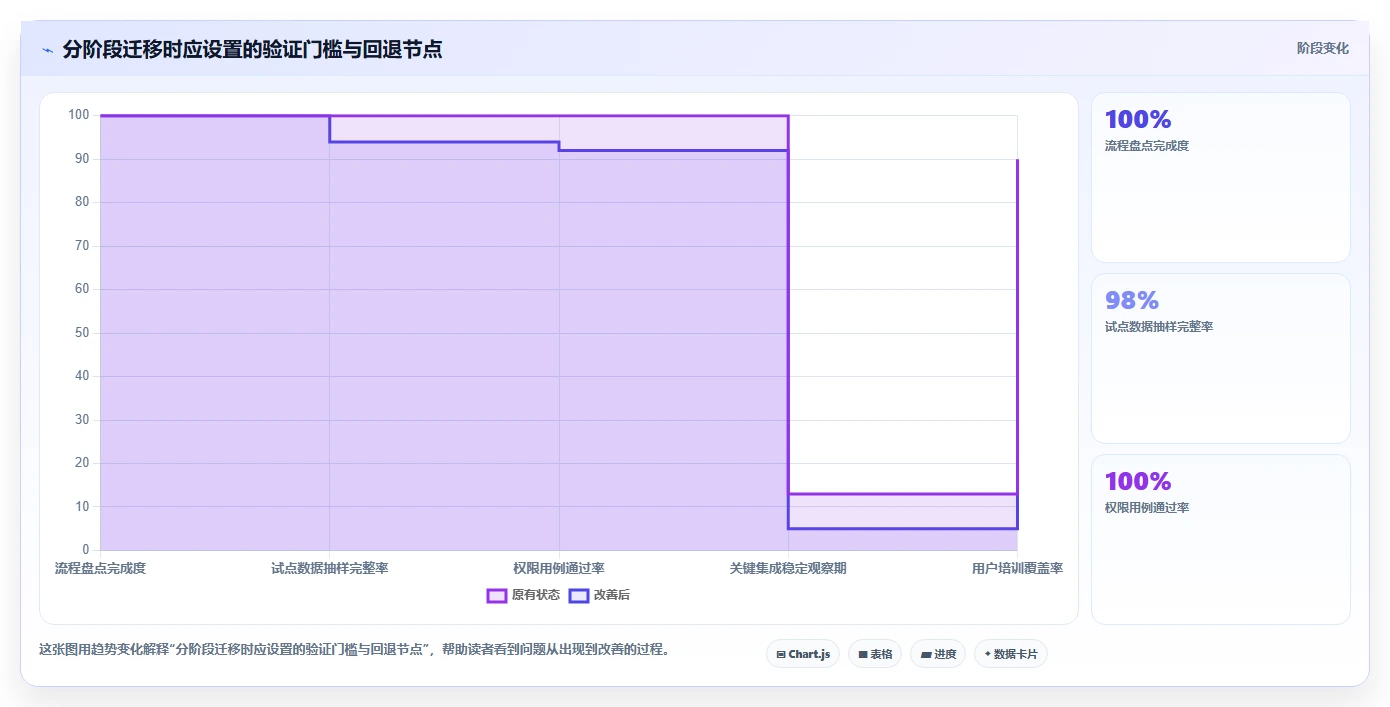Click the 阶段变化 label in header
Viewport: 1390px width, 707px height.
[x=1323, y=48]
